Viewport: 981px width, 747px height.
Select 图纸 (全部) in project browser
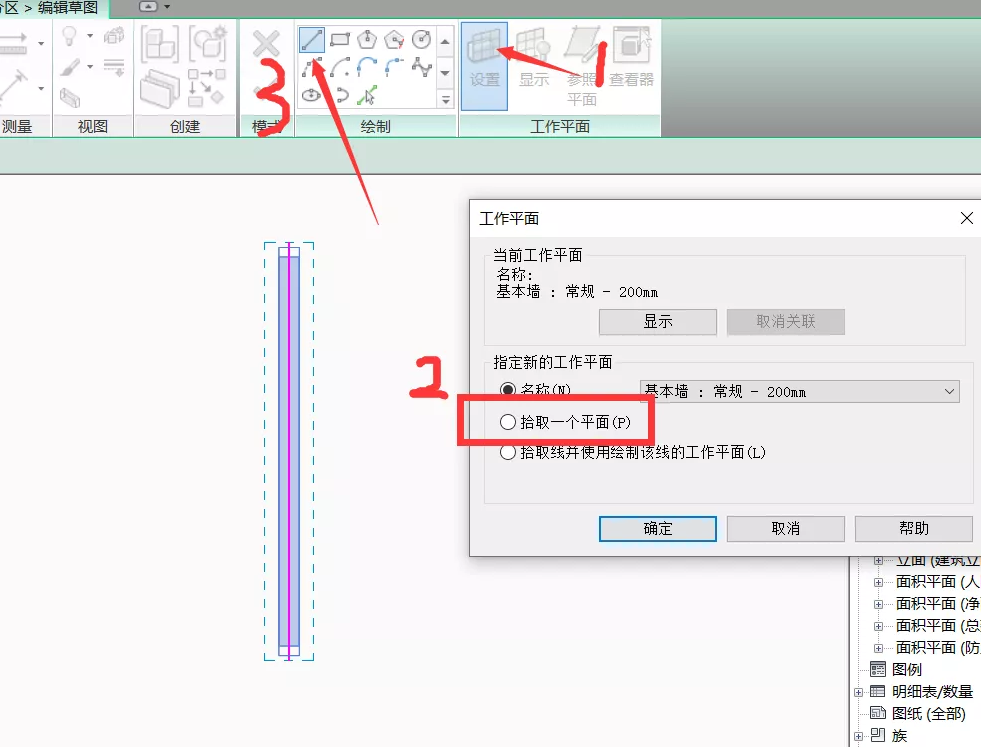point(928,714)
